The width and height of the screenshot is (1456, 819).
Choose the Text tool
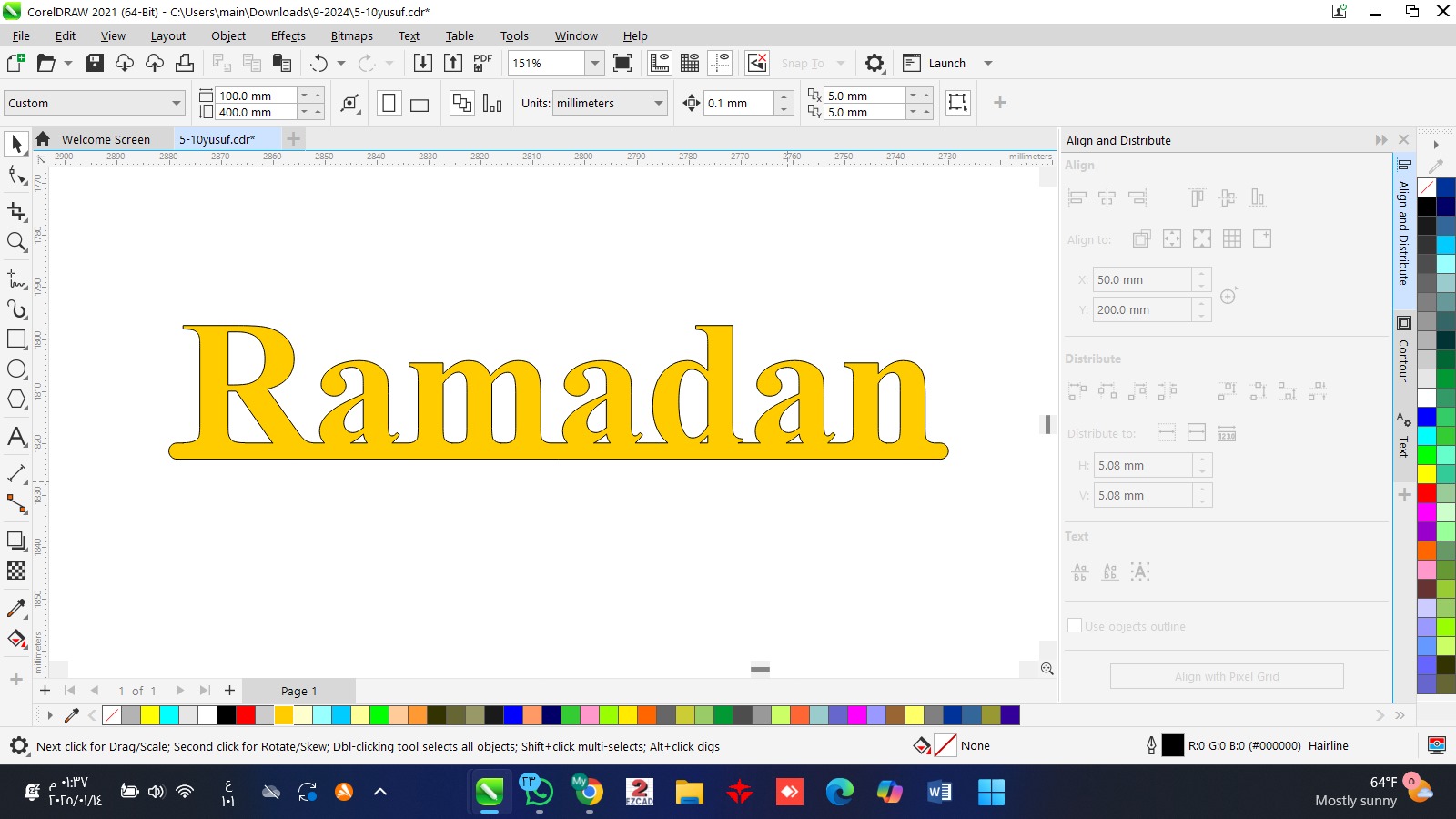tap(16, 437)
